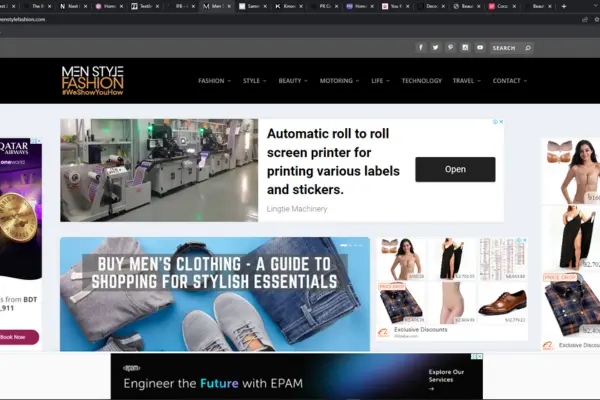The image size is (600, 400).
Task: Open a new browser tab
Action: click(564, 7)
